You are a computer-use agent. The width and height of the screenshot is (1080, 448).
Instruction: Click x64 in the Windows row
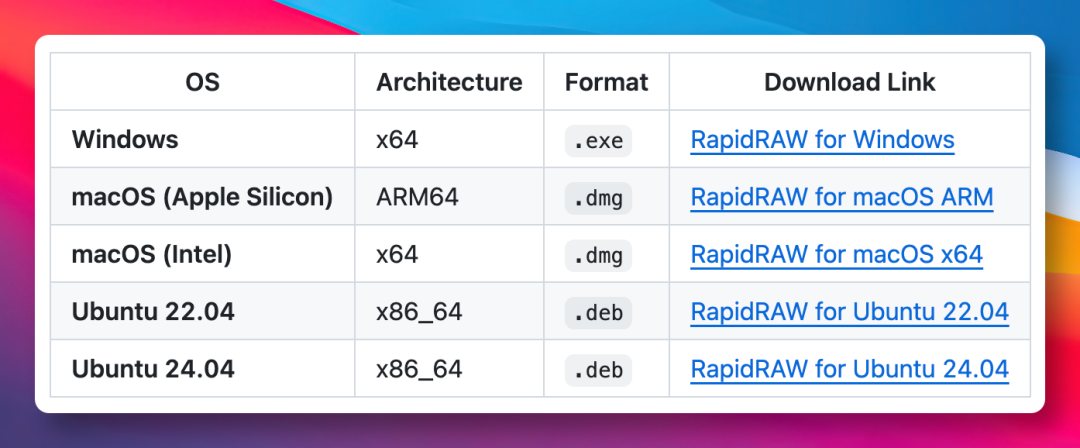coord(397,140)
